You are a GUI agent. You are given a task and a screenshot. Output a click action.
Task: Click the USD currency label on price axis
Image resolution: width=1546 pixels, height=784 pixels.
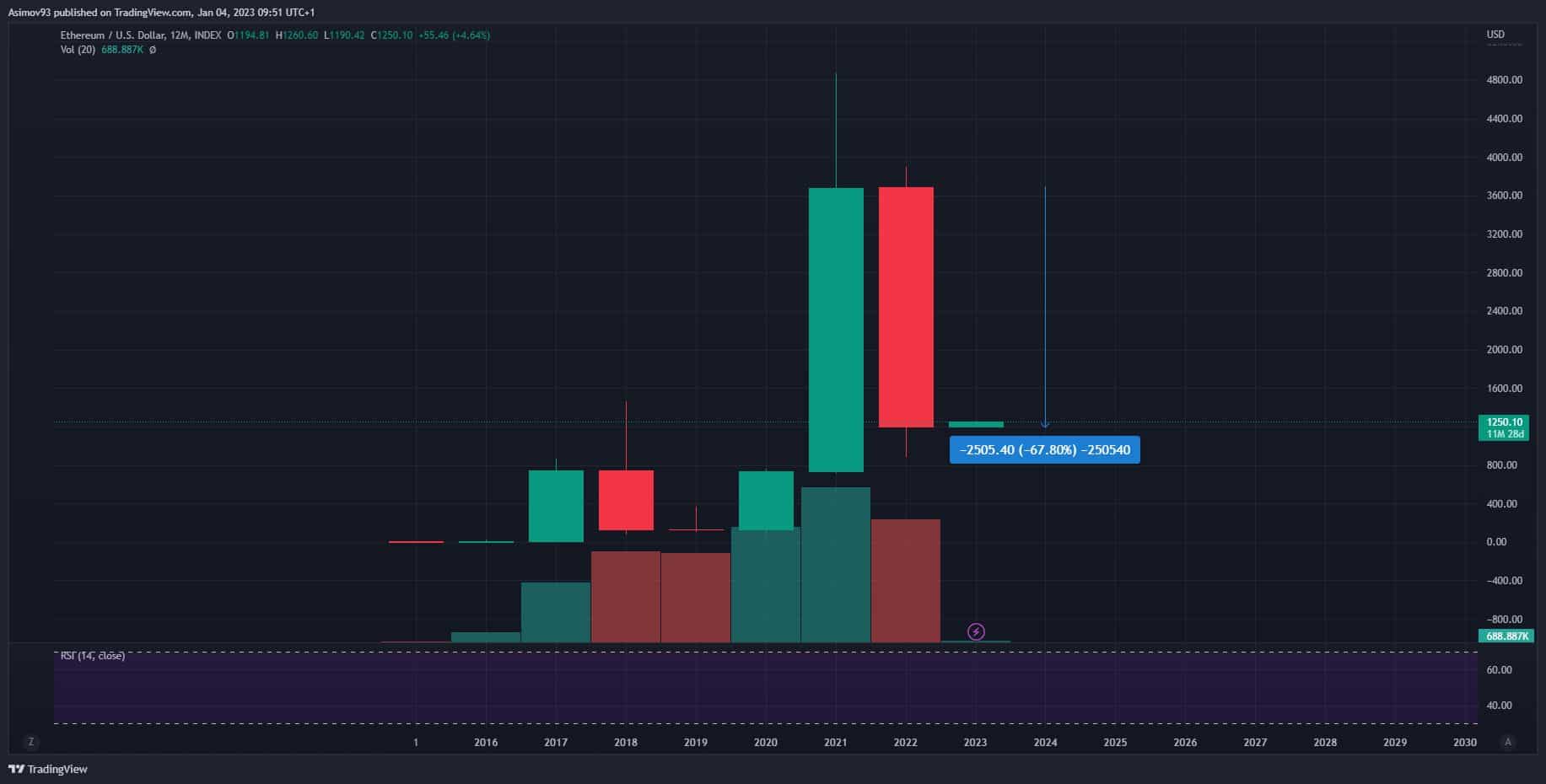click(x=1495, y=35)
